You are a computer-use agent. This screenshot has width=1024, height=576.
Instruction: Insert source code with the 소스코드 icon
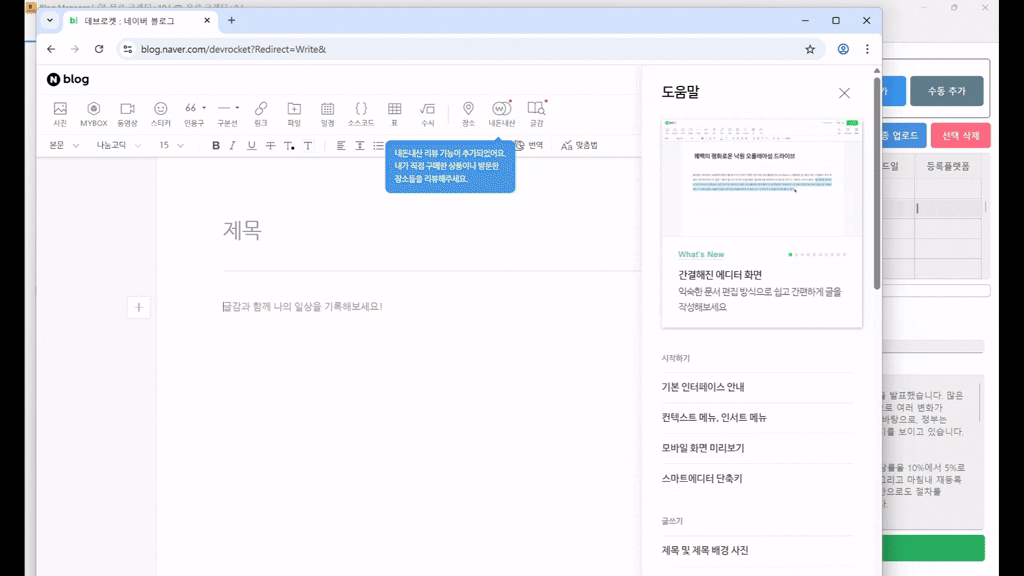[361, 113]
